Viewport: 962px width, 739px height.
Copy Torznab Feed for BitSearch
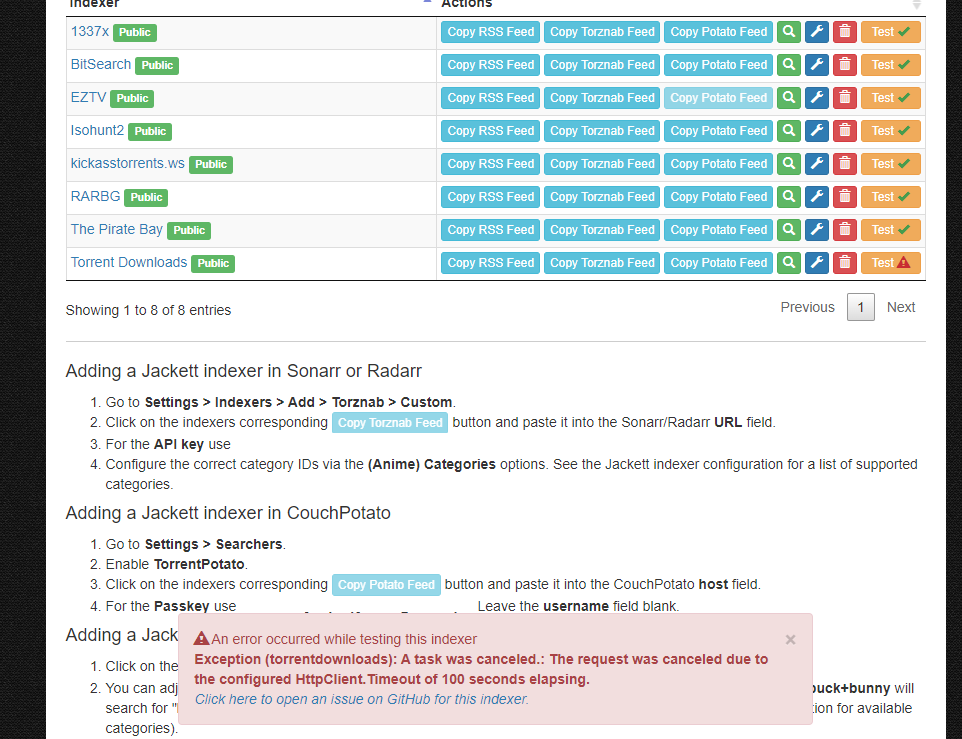(602, 65)
